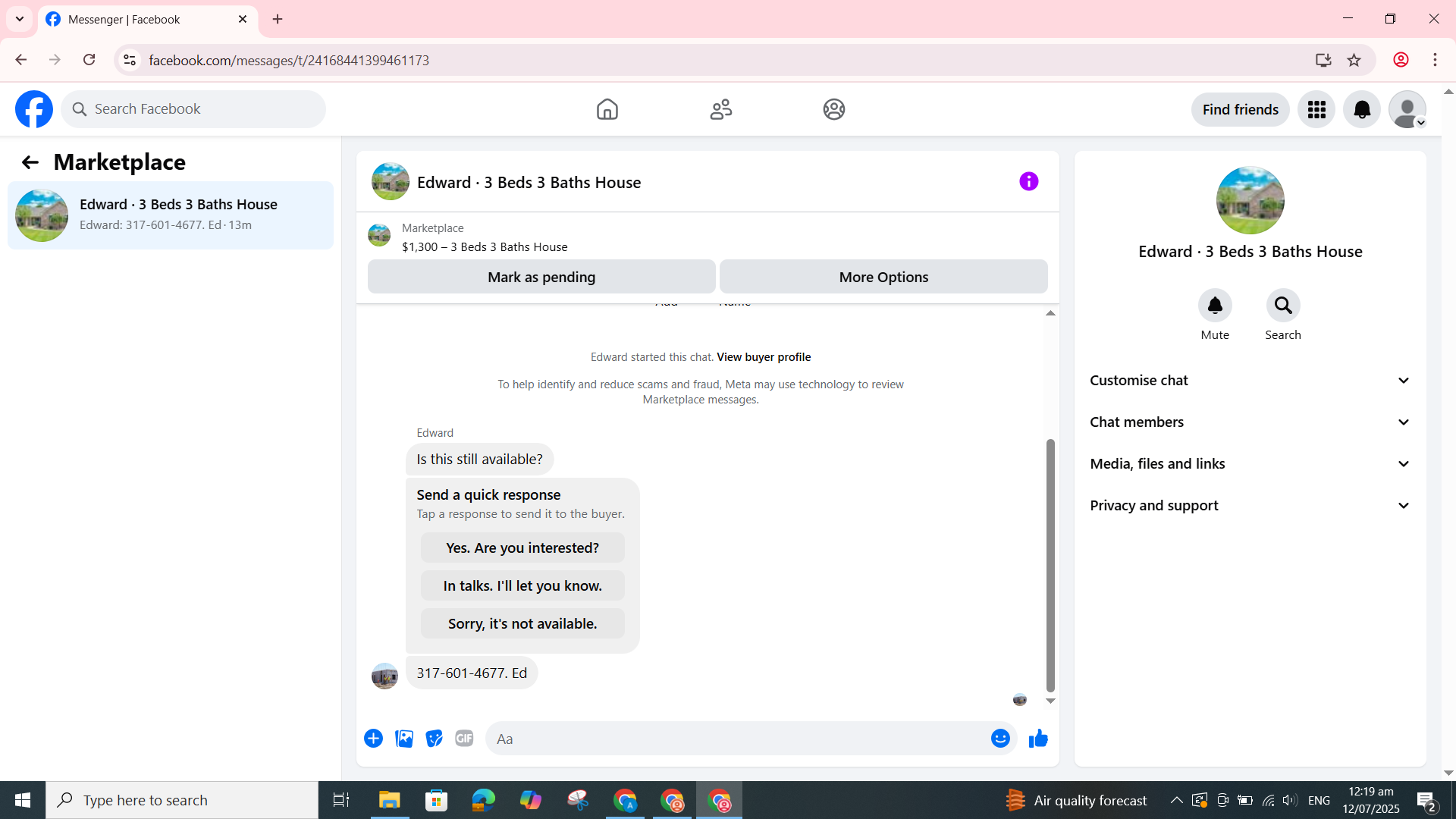Open Chrome profile icon
This screenshot has width=1456, height=819.
coord(1401,60)
